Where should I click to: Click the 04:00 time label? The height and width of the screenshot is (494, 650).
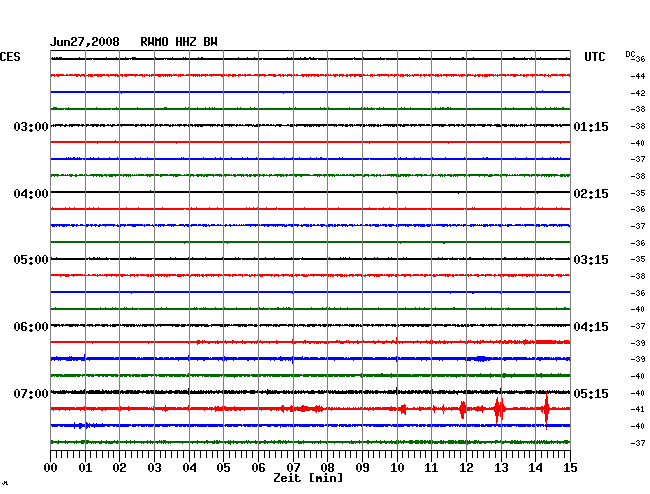31,194
